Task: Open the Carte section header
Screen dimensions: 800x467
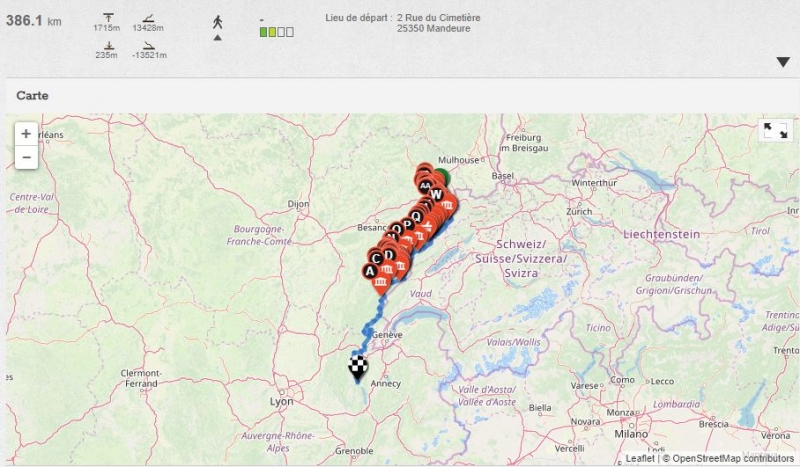Action: click(x=33, y=95)
